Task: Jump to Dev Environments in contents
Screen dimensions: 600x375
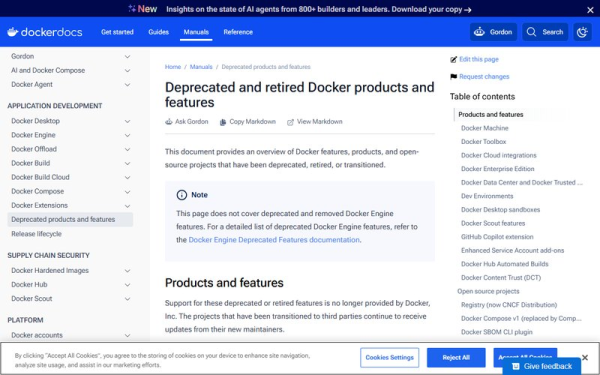Action: [x=487, y=196]
